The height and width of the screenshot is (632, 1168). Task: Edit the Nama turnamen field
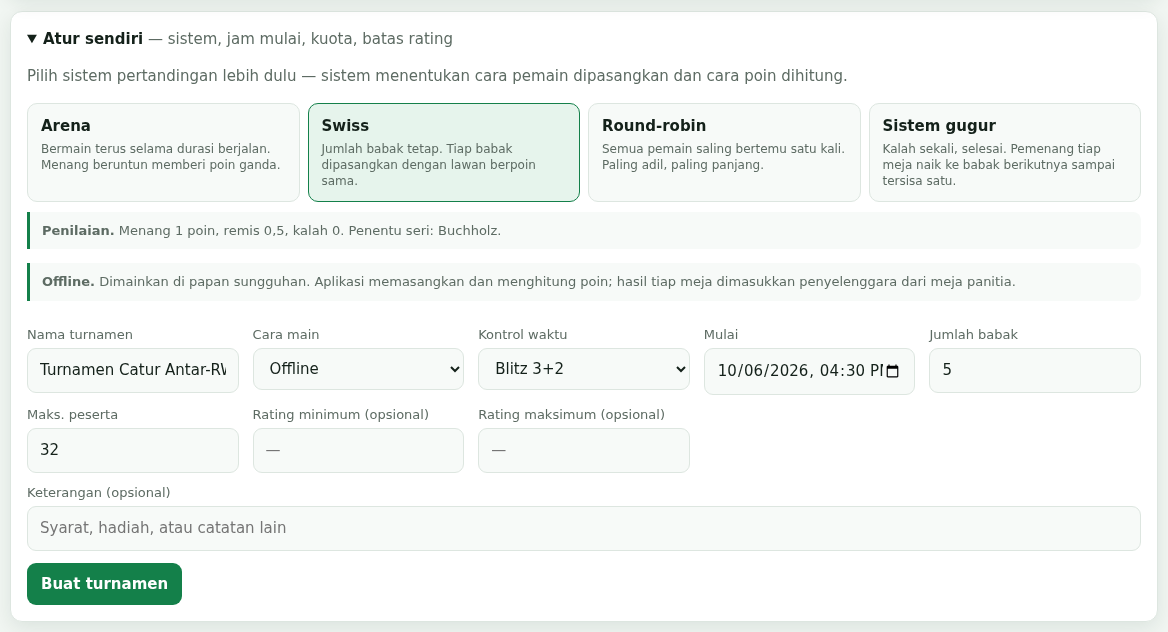click(x=133, y=370)
